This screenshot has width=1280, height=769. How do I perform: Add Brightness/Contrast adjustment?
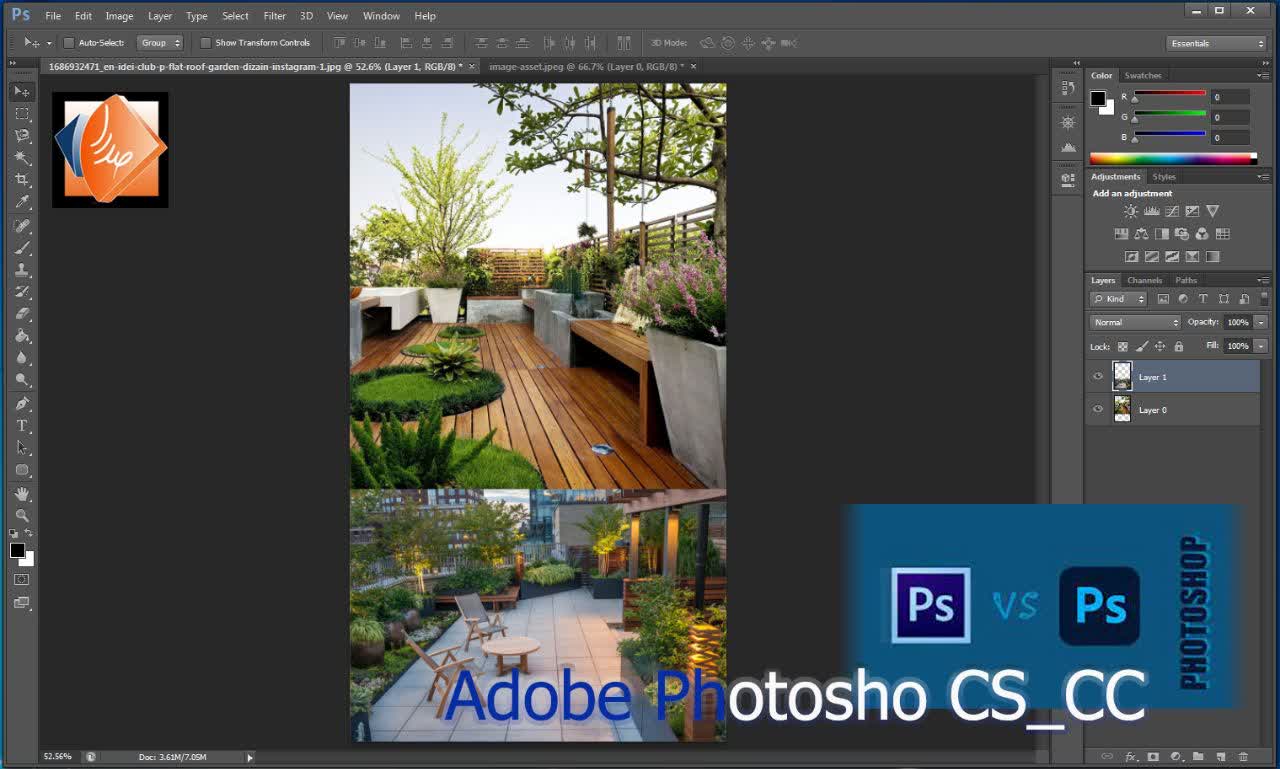pos(1131,212)
